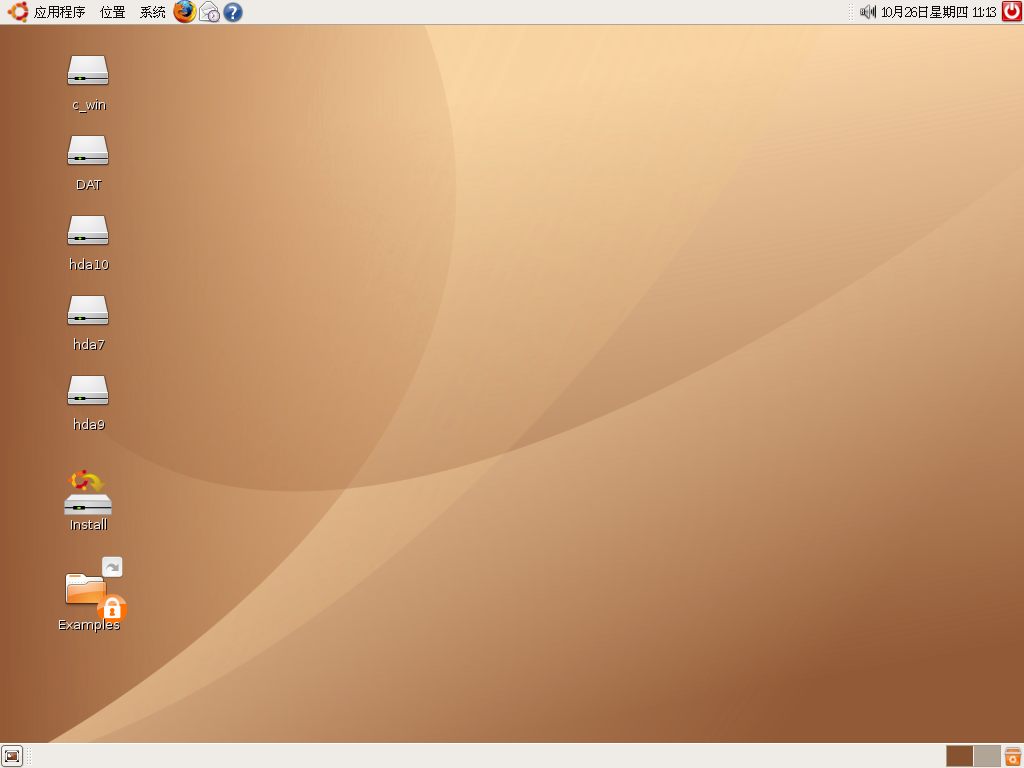Open the 系统 menu
This screenshot has width=1024, height=768.
(x=152, y=12)
